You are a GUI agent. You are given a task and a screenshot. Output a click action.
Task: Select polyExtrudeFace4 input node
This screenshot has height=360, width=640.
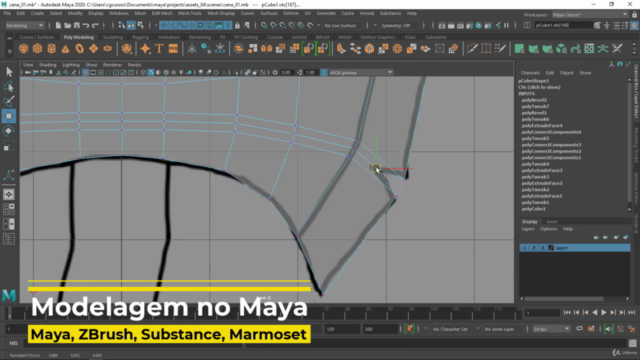542,126
